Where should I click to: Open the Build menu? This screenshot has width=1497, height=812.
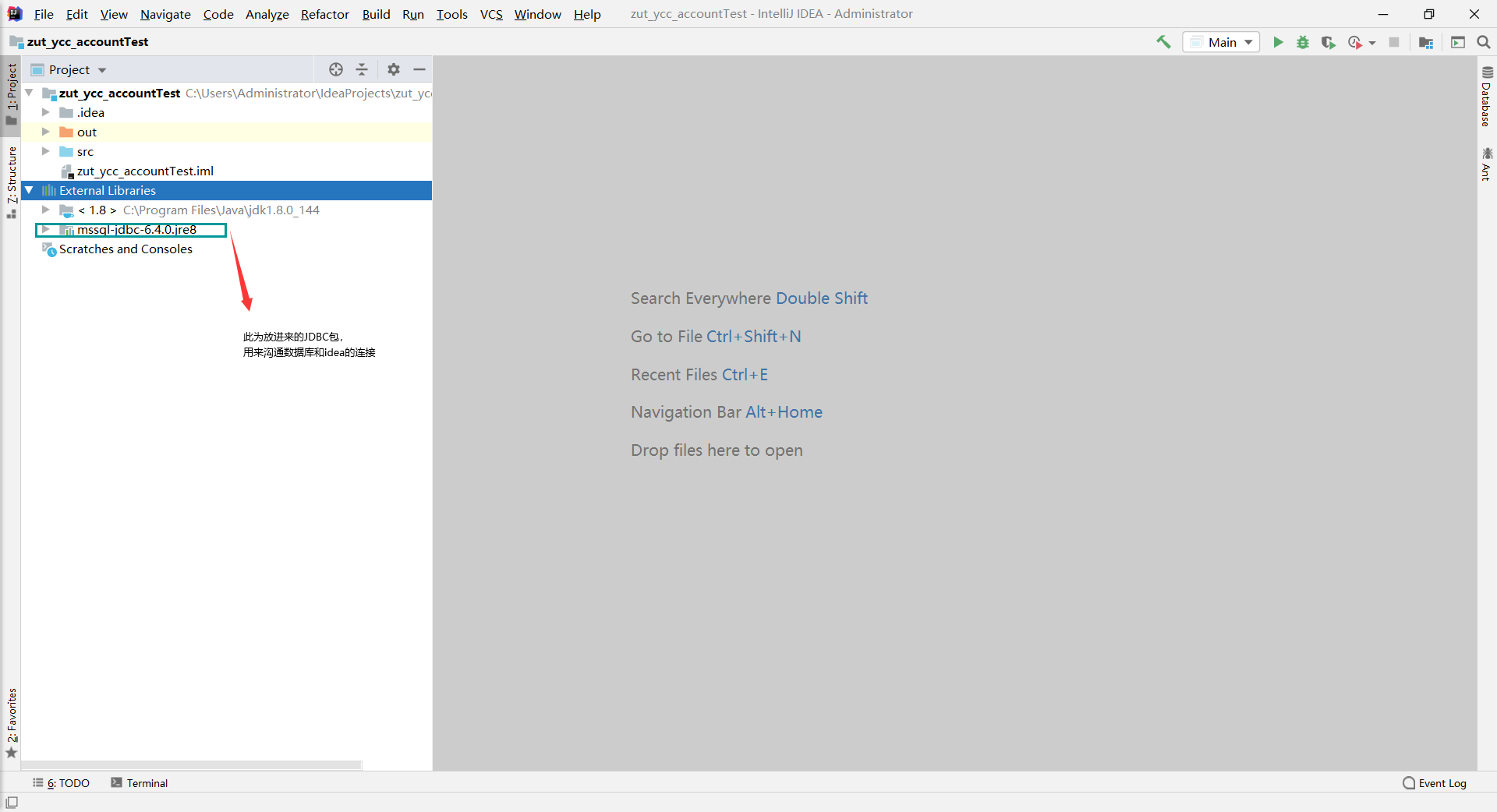pos(376,14)
